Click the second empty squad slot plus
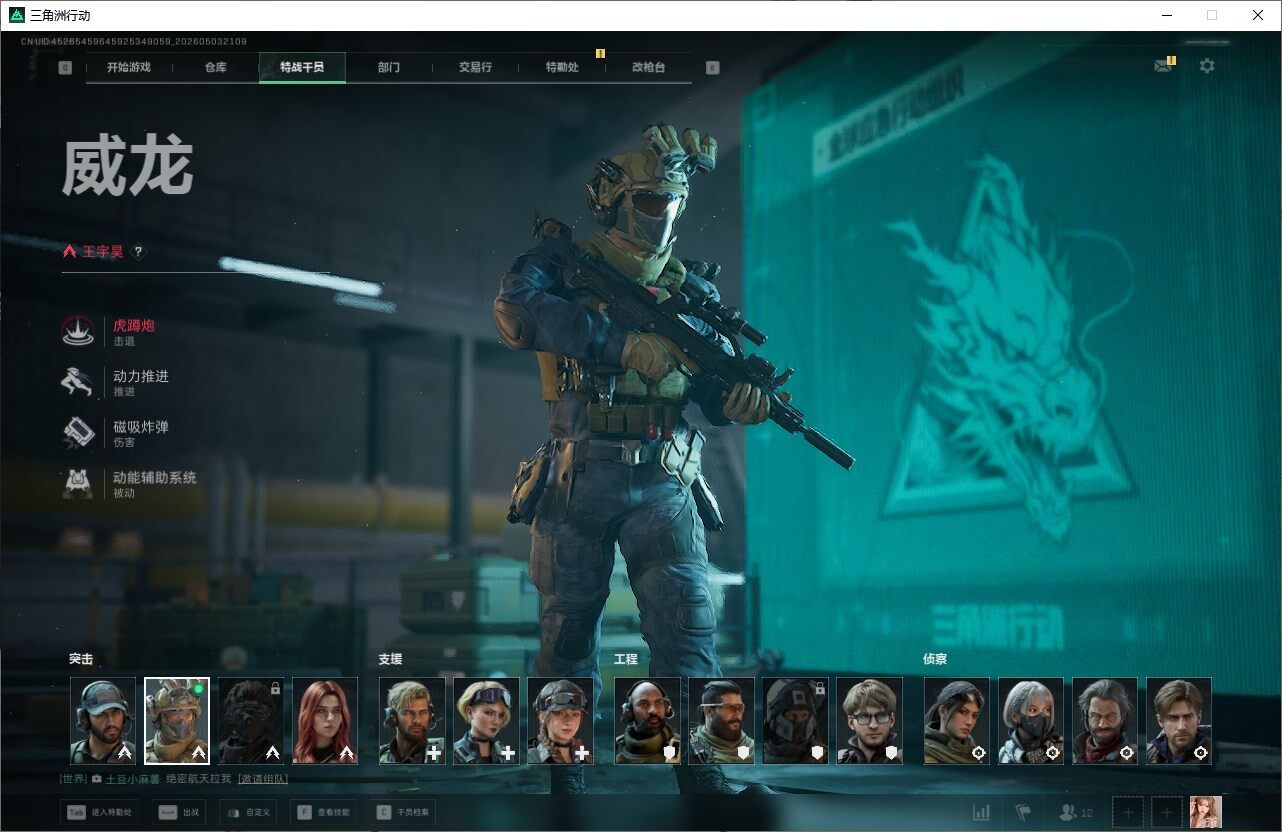This screenshot has width=1282, height=832. [x=1166, y=813]
